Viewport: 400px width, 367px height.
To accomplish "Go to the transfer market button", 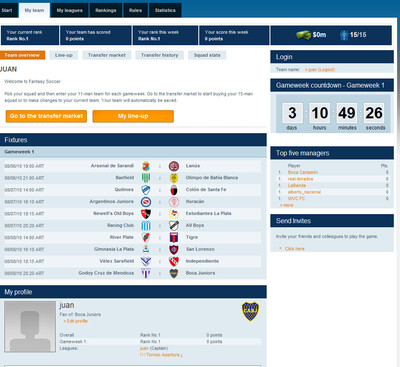I will pyautogui.click(x=46, y=116).
